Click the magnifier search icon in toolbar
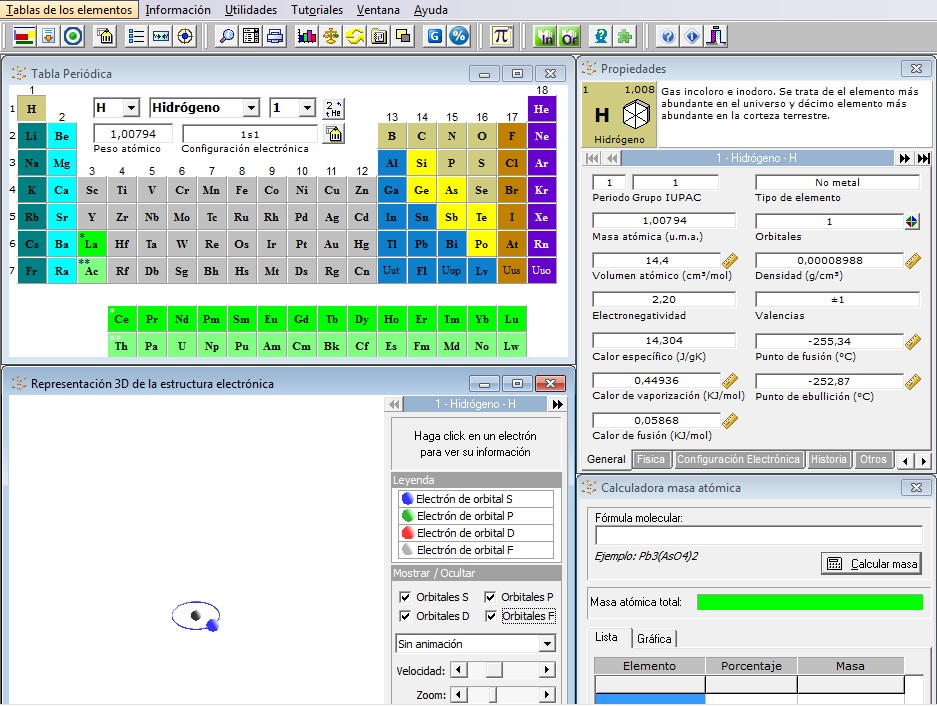Image resolution: width=937 pixels, height=706 pixels. pos(227,36)
